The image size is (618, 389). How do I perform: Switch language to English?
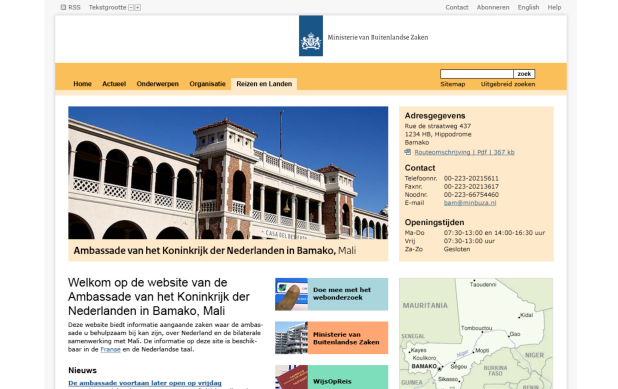528,7
